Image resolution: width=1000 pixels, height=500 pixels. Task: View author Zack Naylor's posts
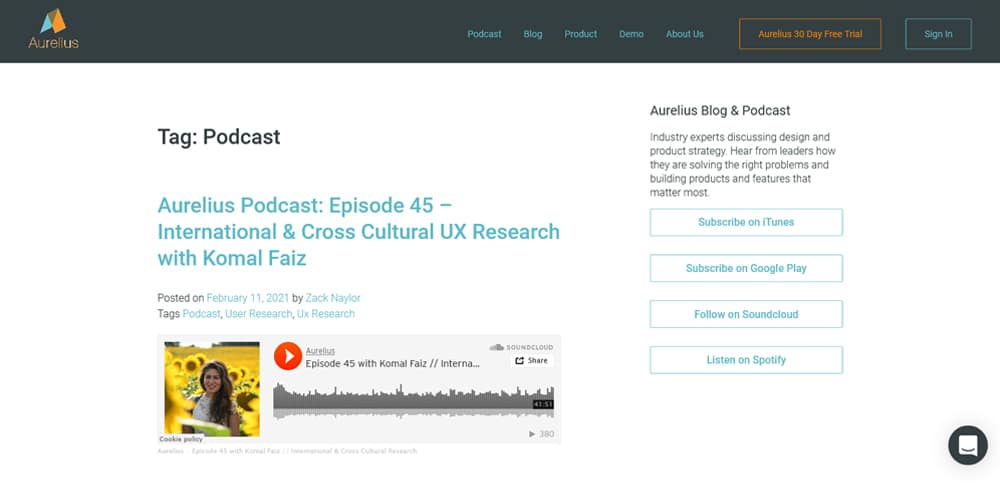click(x=333, y=298)
